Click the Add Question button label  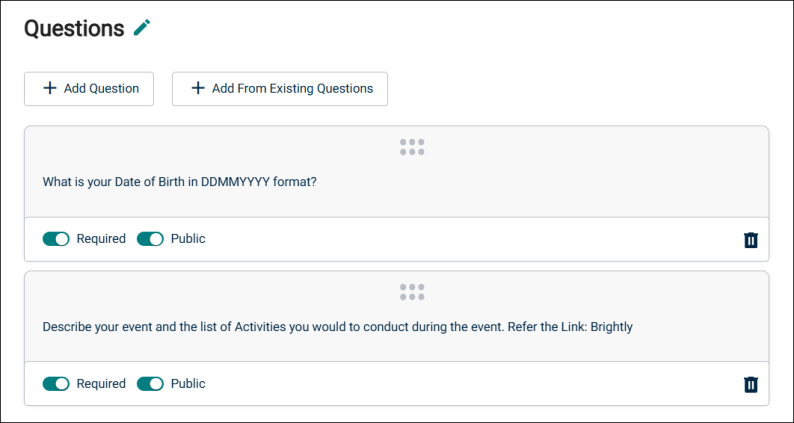click(101, 88)
